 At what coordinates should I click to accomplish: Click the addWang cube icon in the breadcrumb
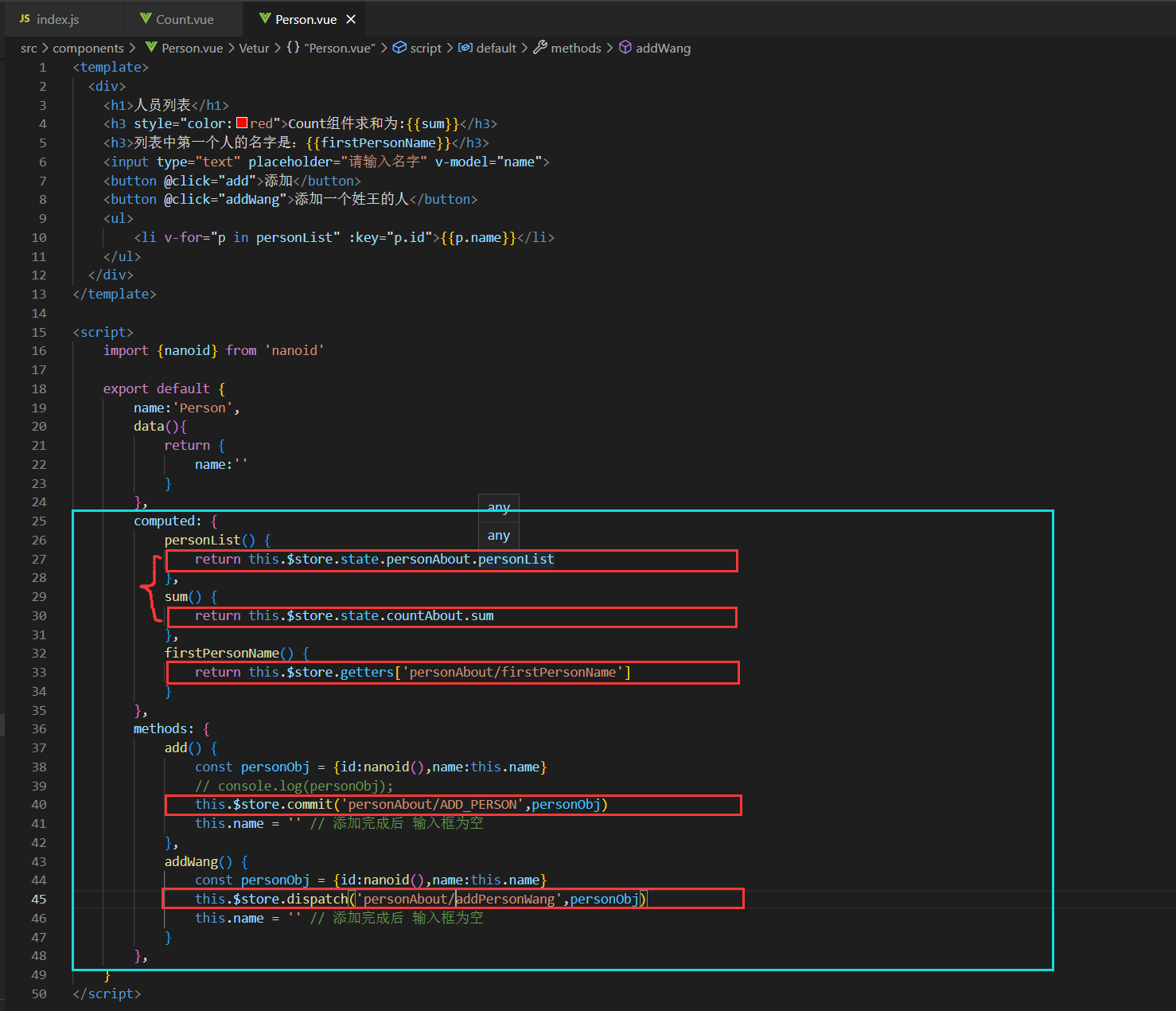coord(625,48)
